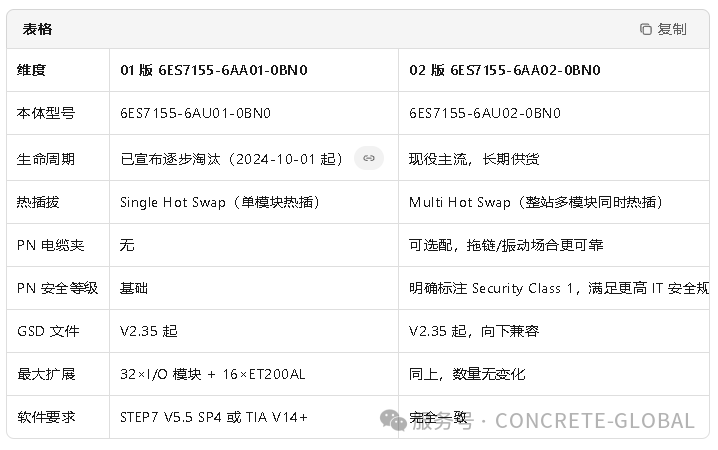This screenshot has height=450, width=718.
Task: Click the STEP7 V5.5 SP4 或 TIA V14+ cell
Action: pos(214,417)
